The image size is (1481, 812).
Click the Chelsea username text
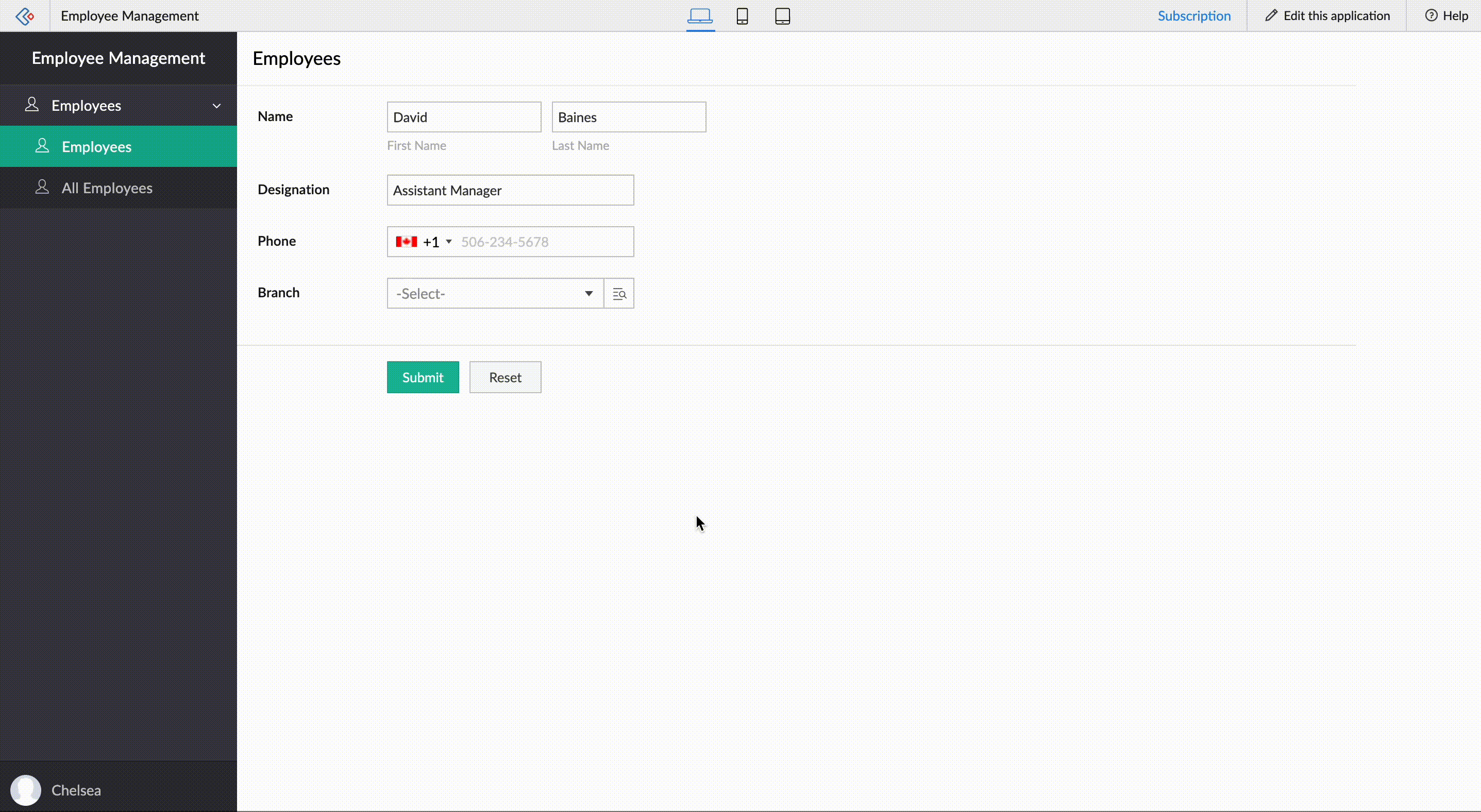[x=76, y=790]
